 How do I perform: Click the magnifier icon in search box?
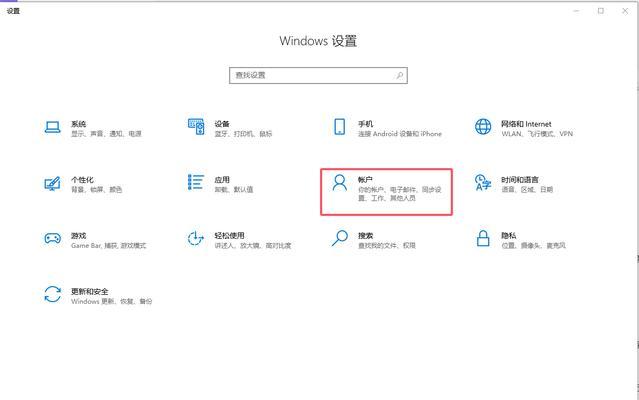click(400, 75)
